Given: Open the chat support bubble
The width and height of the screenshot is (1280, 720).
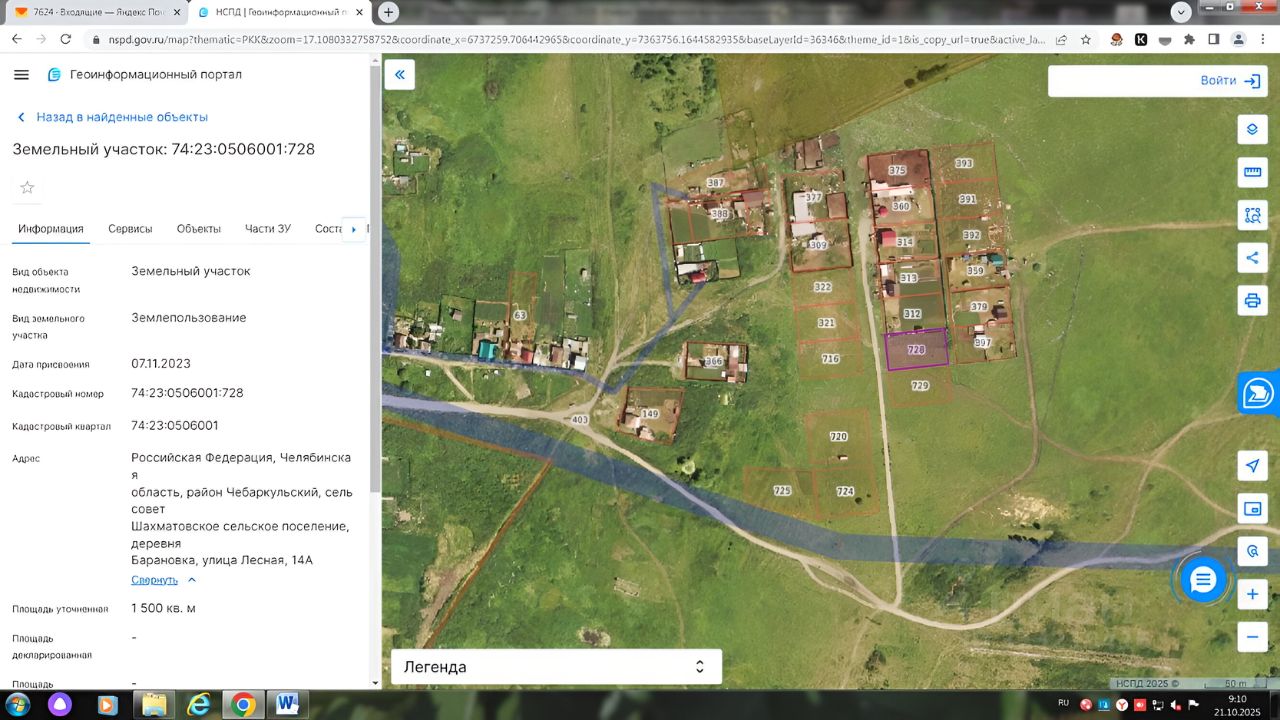Looking at the screenshot, I should click(x=1202, y=579).
